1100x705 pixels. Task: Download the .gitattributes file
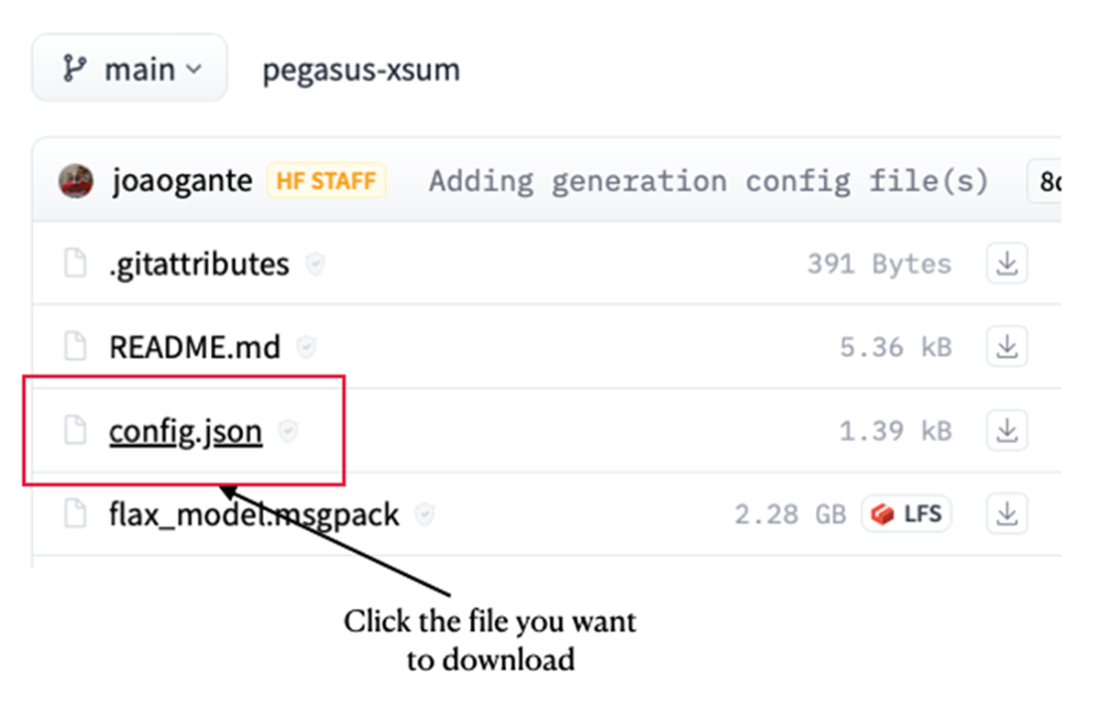tap(1007, 264)
